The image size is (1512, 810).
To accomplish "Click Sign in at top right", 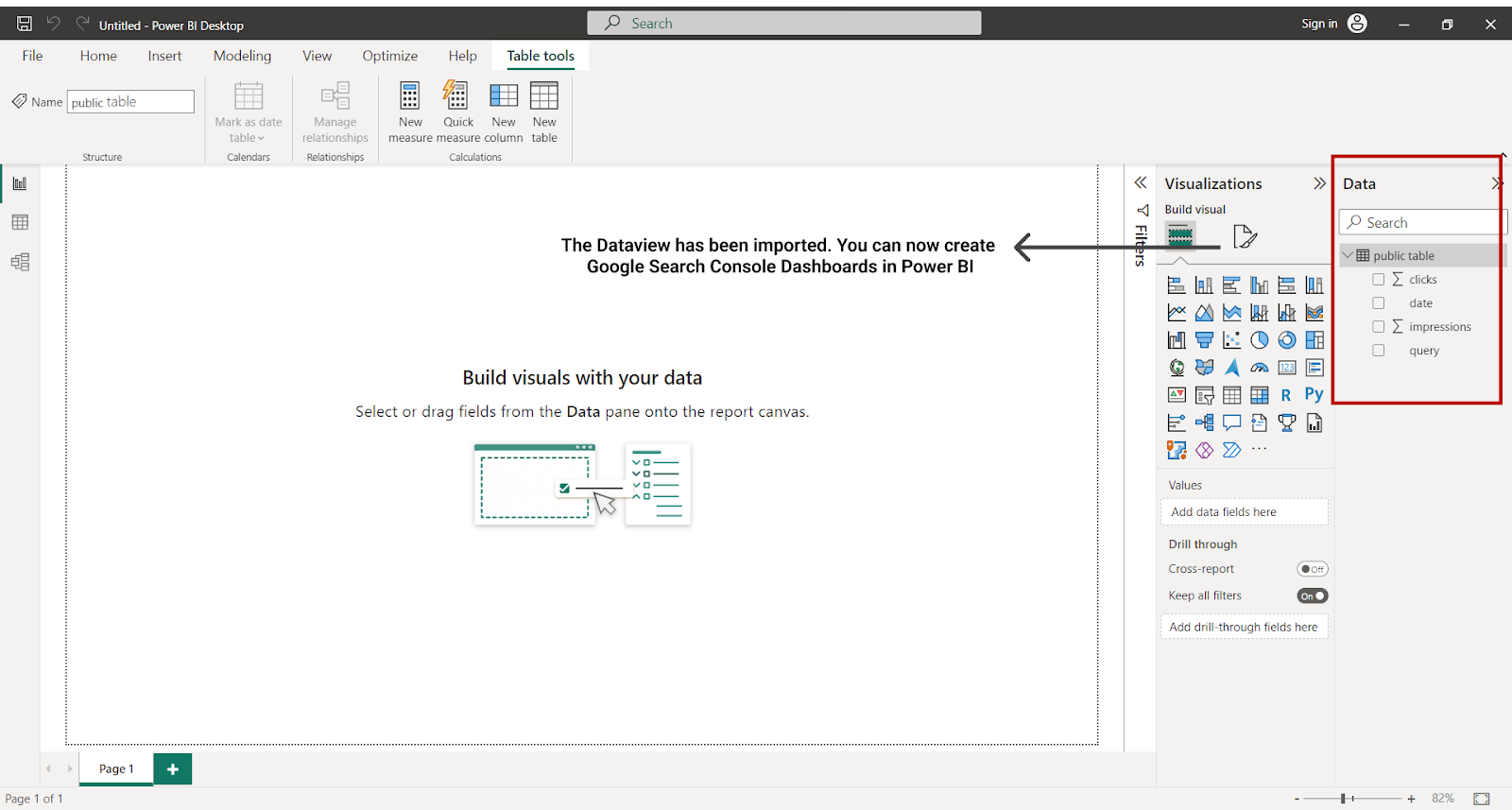I will coord(1319,24).
